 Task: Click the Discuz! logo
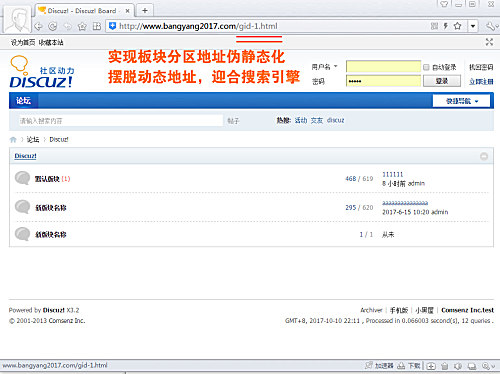(x=42, y=72)
